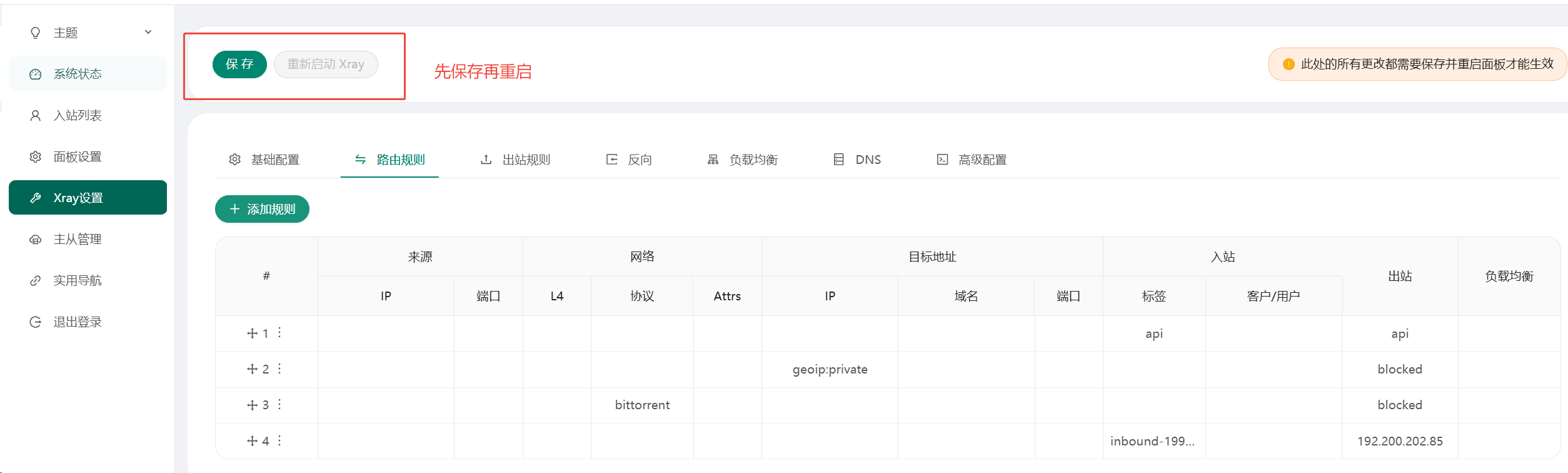Open 主从管理 in the sidebar
Screen dimensions: 1568x473
click(88, 239)
